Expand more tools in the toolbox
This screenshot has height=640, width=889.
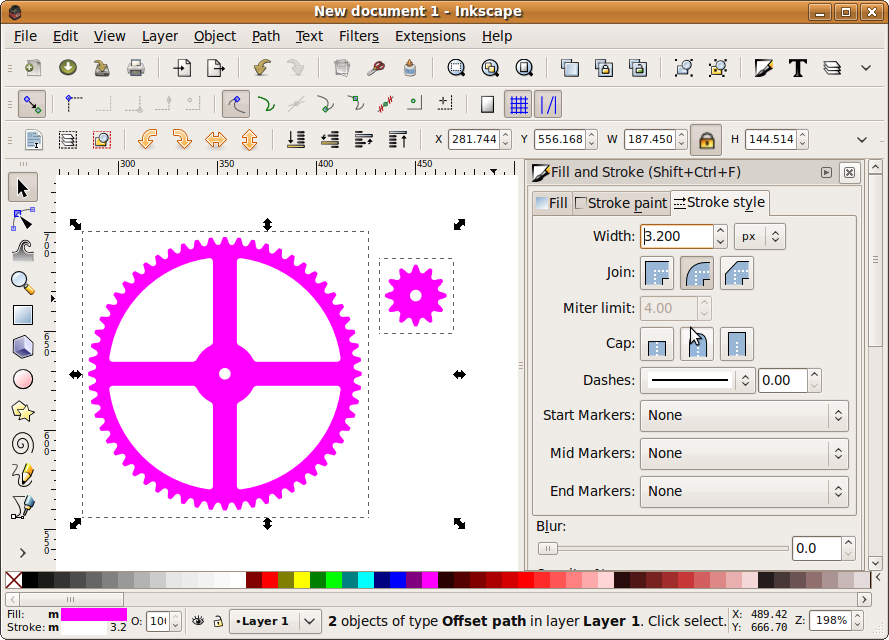23,553
